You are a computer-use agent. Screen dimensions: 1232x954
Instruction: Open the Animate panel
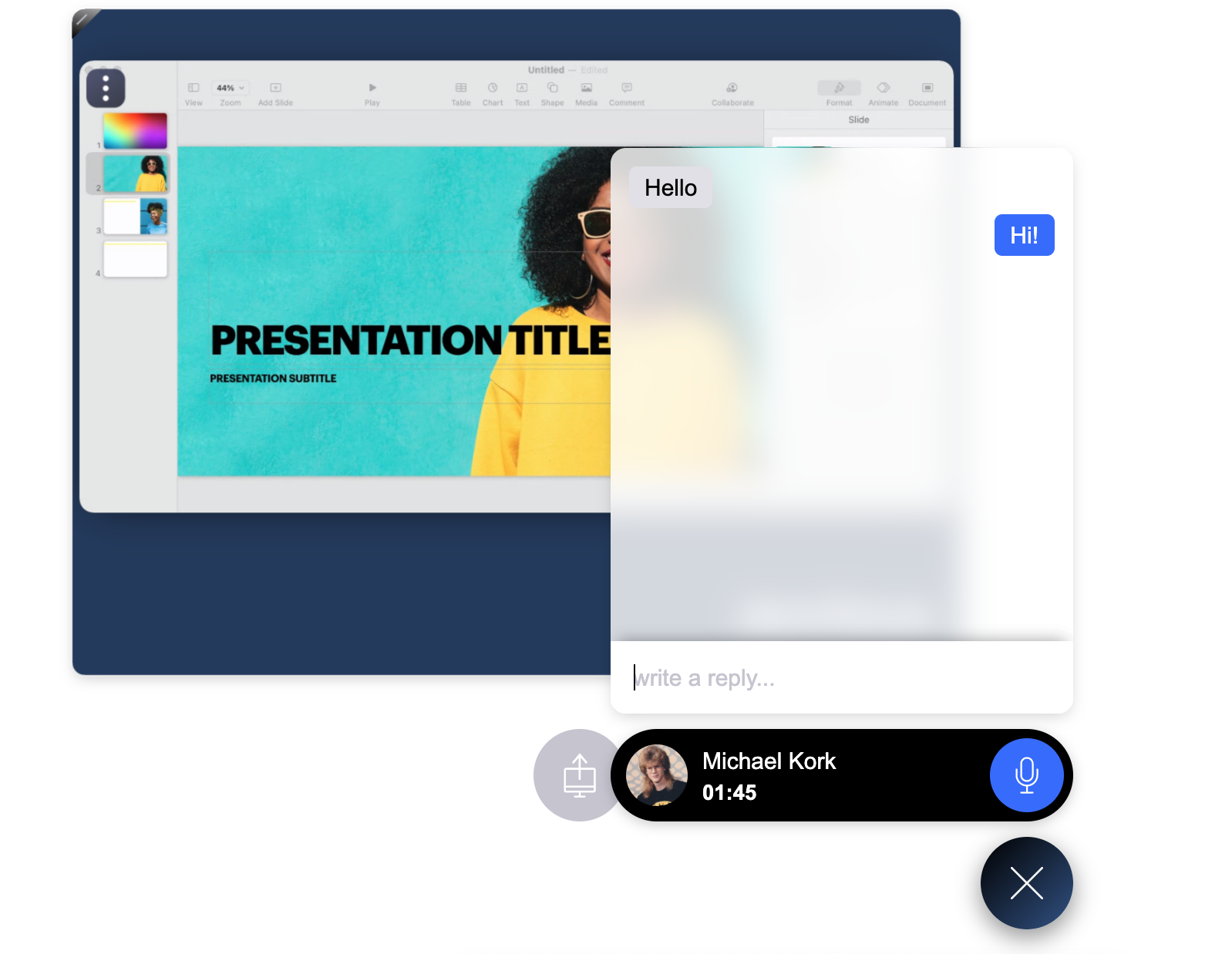click(883, 88)
